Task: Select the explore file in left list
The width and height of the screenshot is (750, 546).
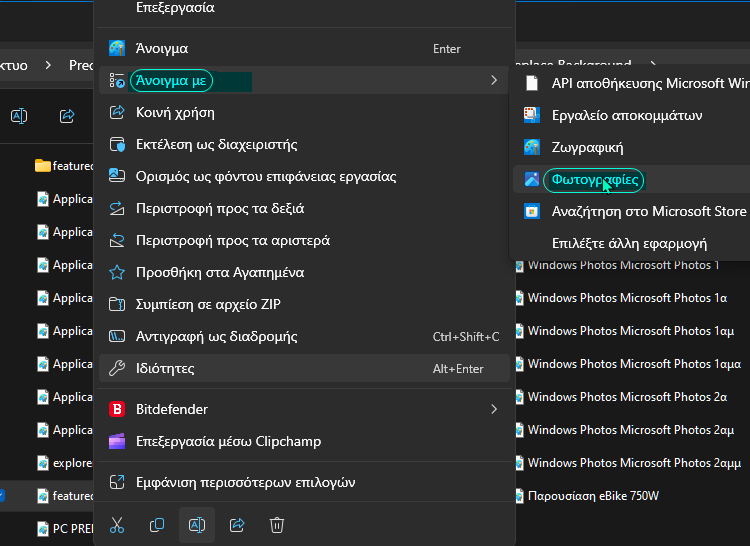Action: coord(65,463)
